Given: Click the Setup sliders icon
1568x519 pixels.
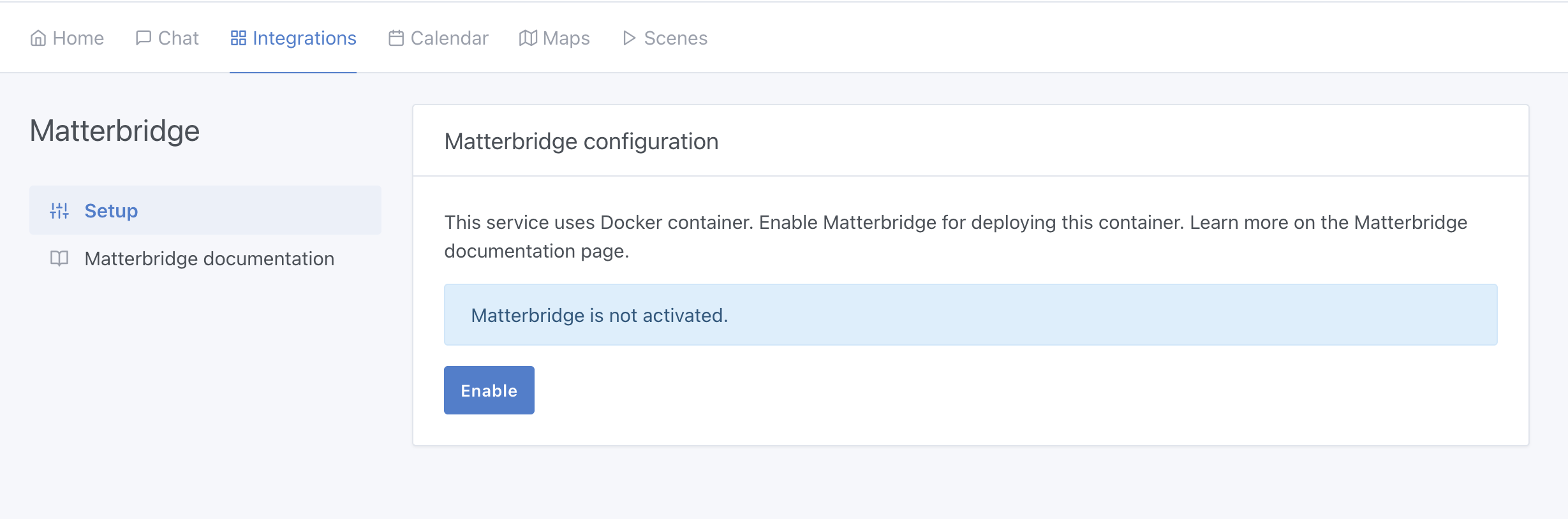Looking at the screenshot, I should click(59, 210).
